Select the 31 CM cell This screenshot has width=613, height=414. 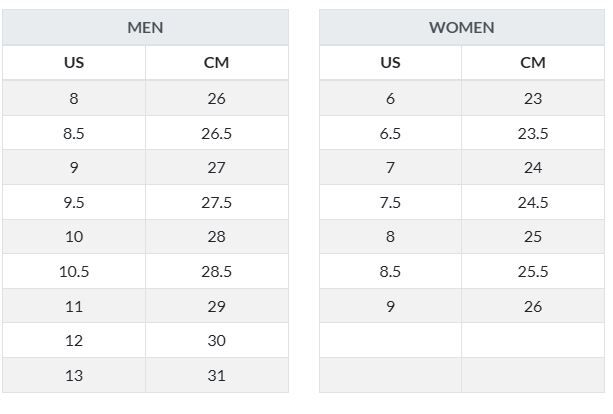pos(216,376)
